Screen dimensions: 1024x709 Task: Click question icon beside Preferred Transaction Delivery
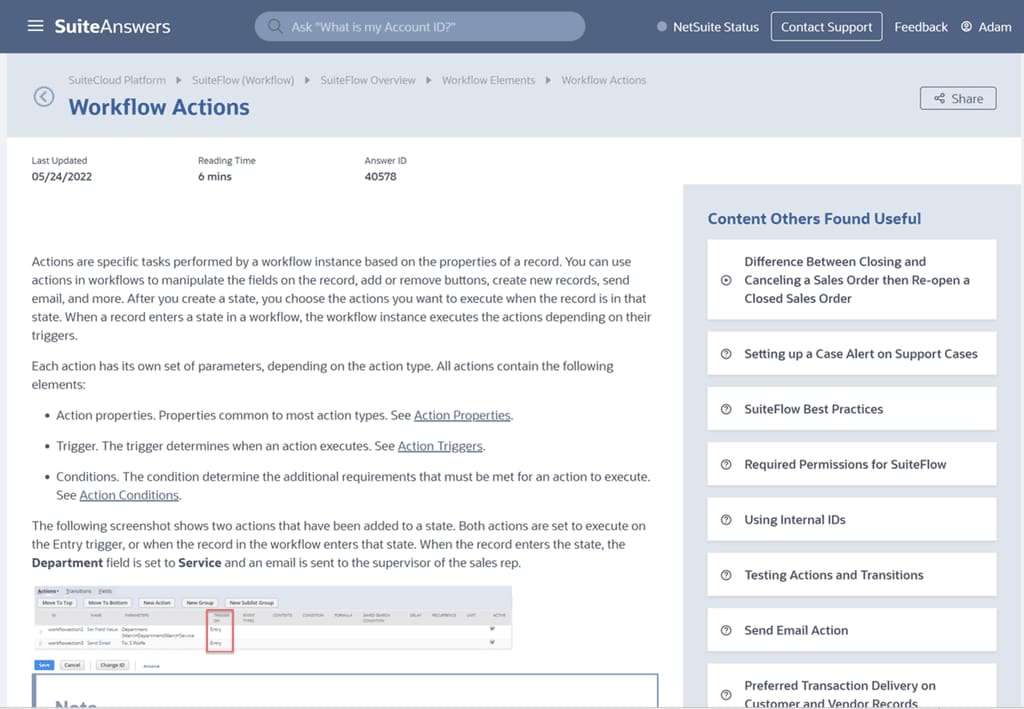tap(726, 695)
